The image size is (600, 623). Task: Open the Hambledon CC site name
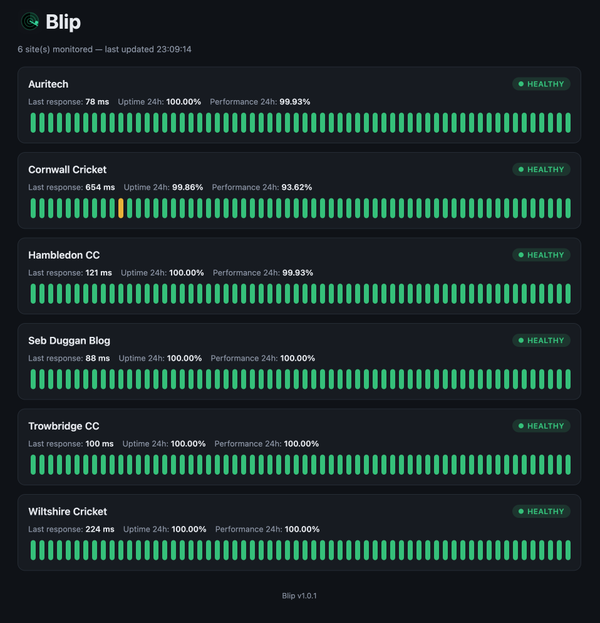pyautogui.click(x=64, y=255)
